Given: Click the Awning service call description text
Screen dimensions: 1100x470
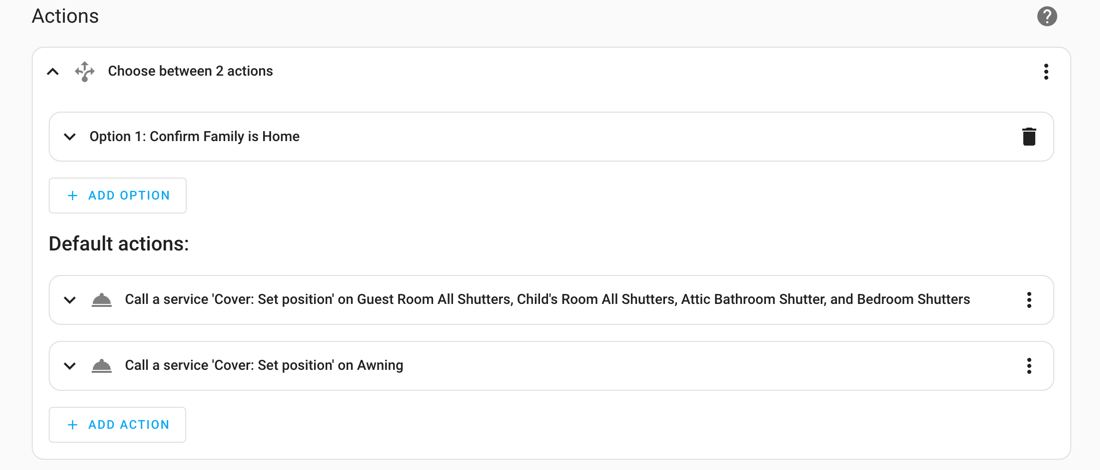Looking at the screenshot, I should coord(264,365).
